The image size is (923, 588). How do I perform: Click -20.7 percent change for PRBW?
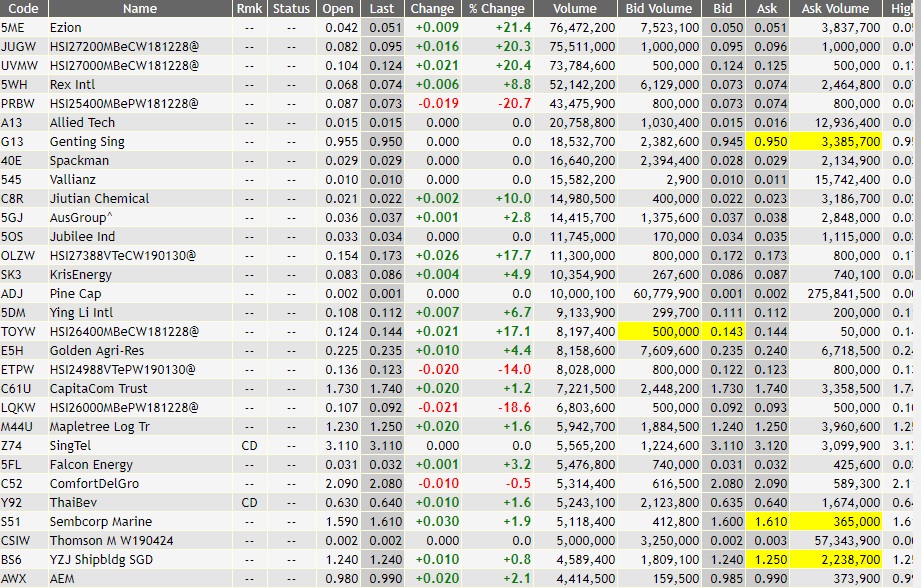pos(514,104)
